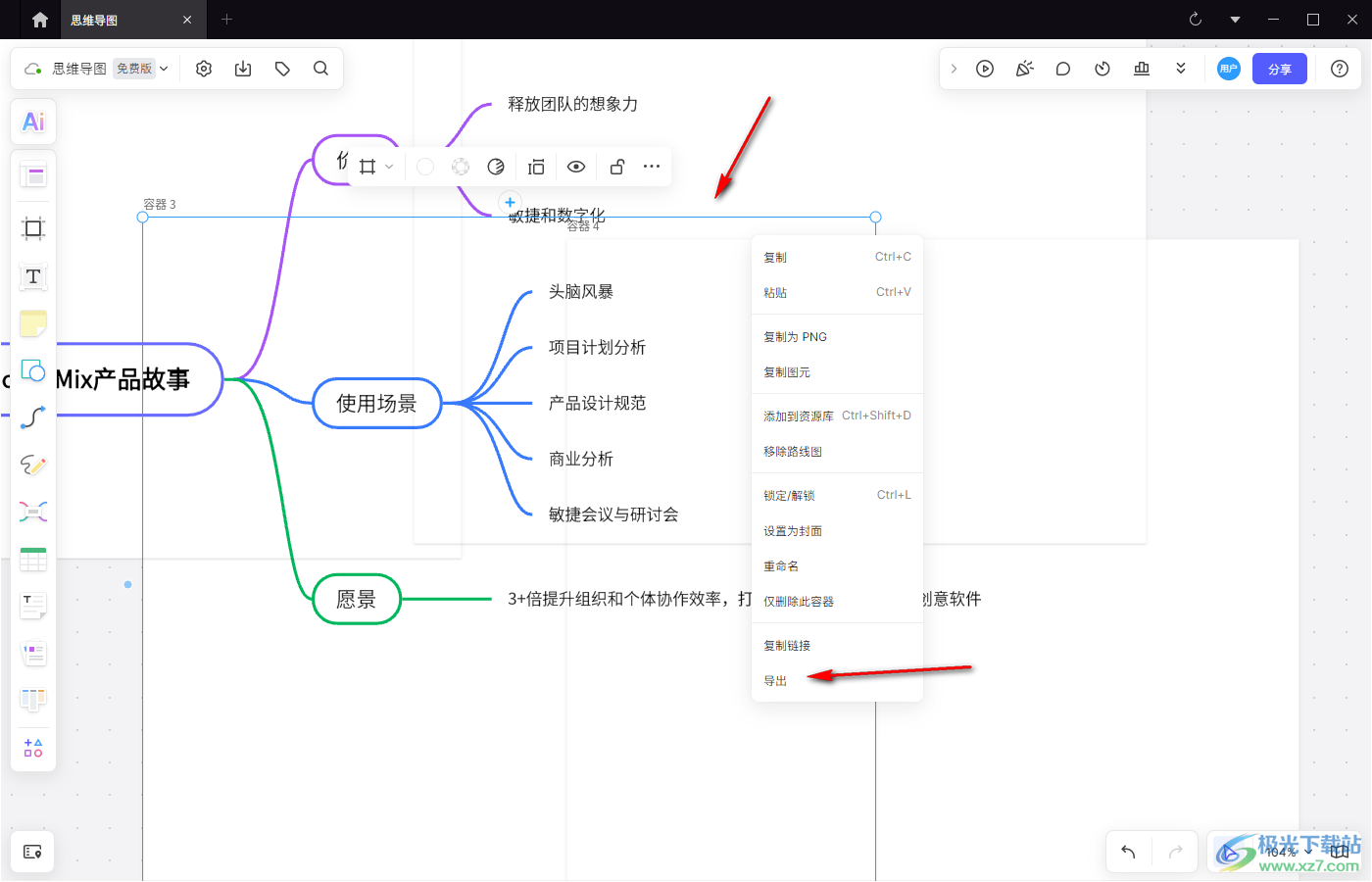Click the export/download icon
The height and width of the screenshot is (882, 1372).
[243, 69]
